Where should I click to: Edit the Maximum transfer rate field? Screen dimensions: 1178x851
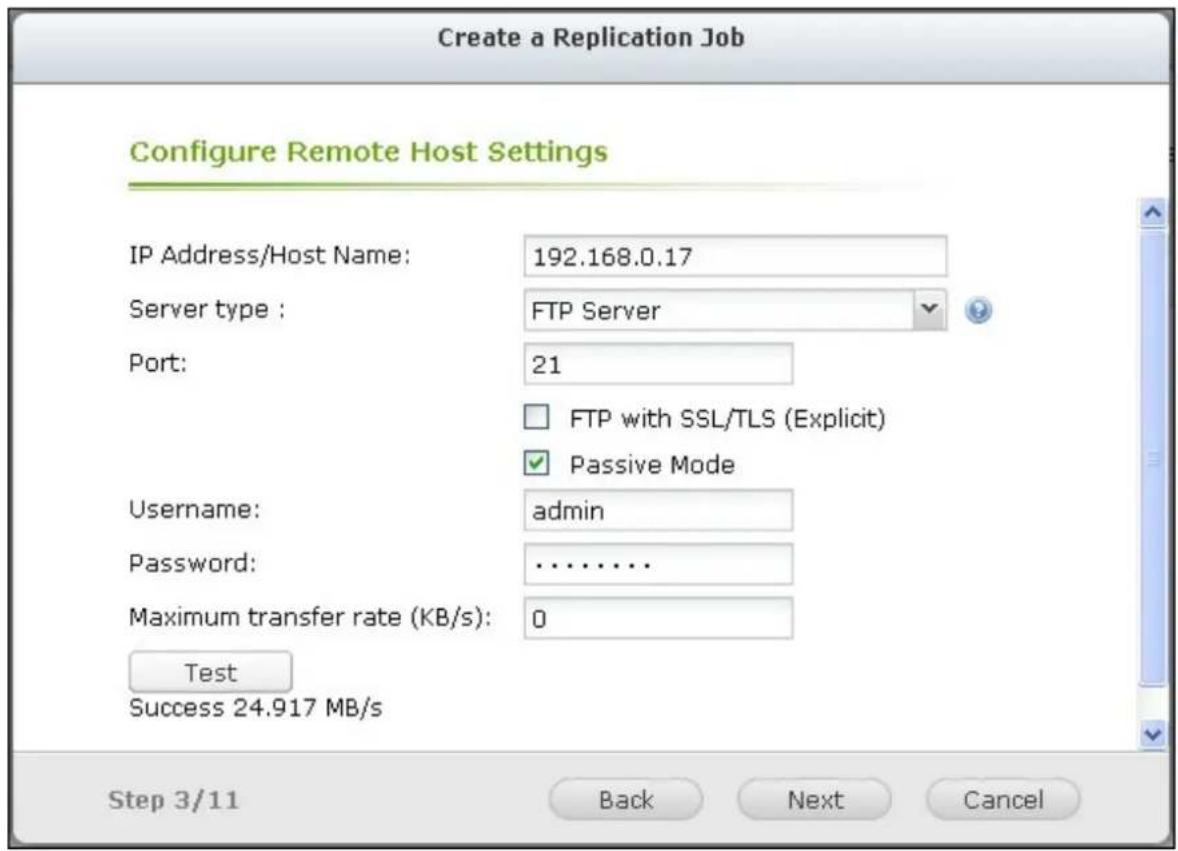[658, 618]
